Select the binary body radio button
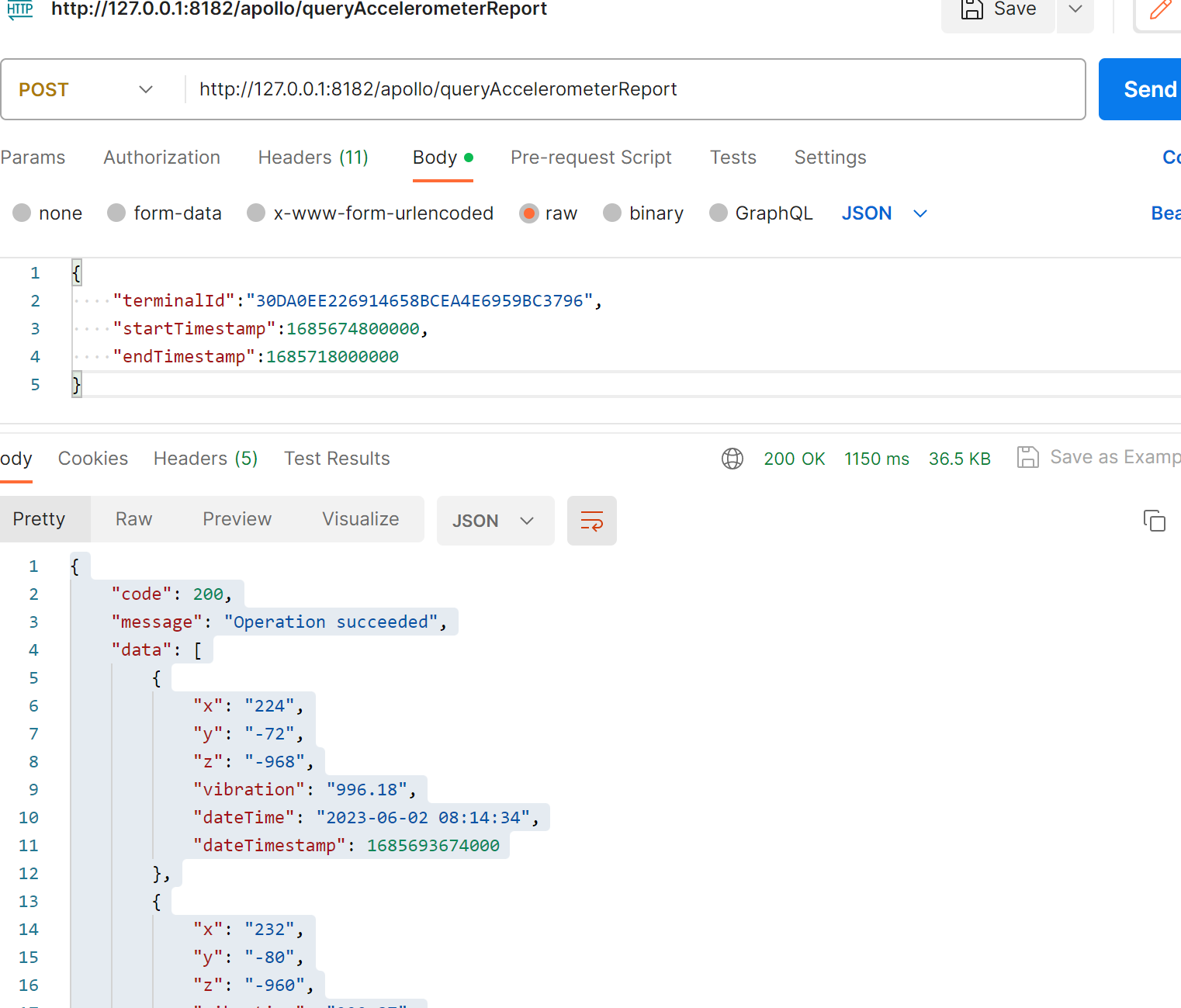The image size is (1181, 1008). click(x=612, y=213)
